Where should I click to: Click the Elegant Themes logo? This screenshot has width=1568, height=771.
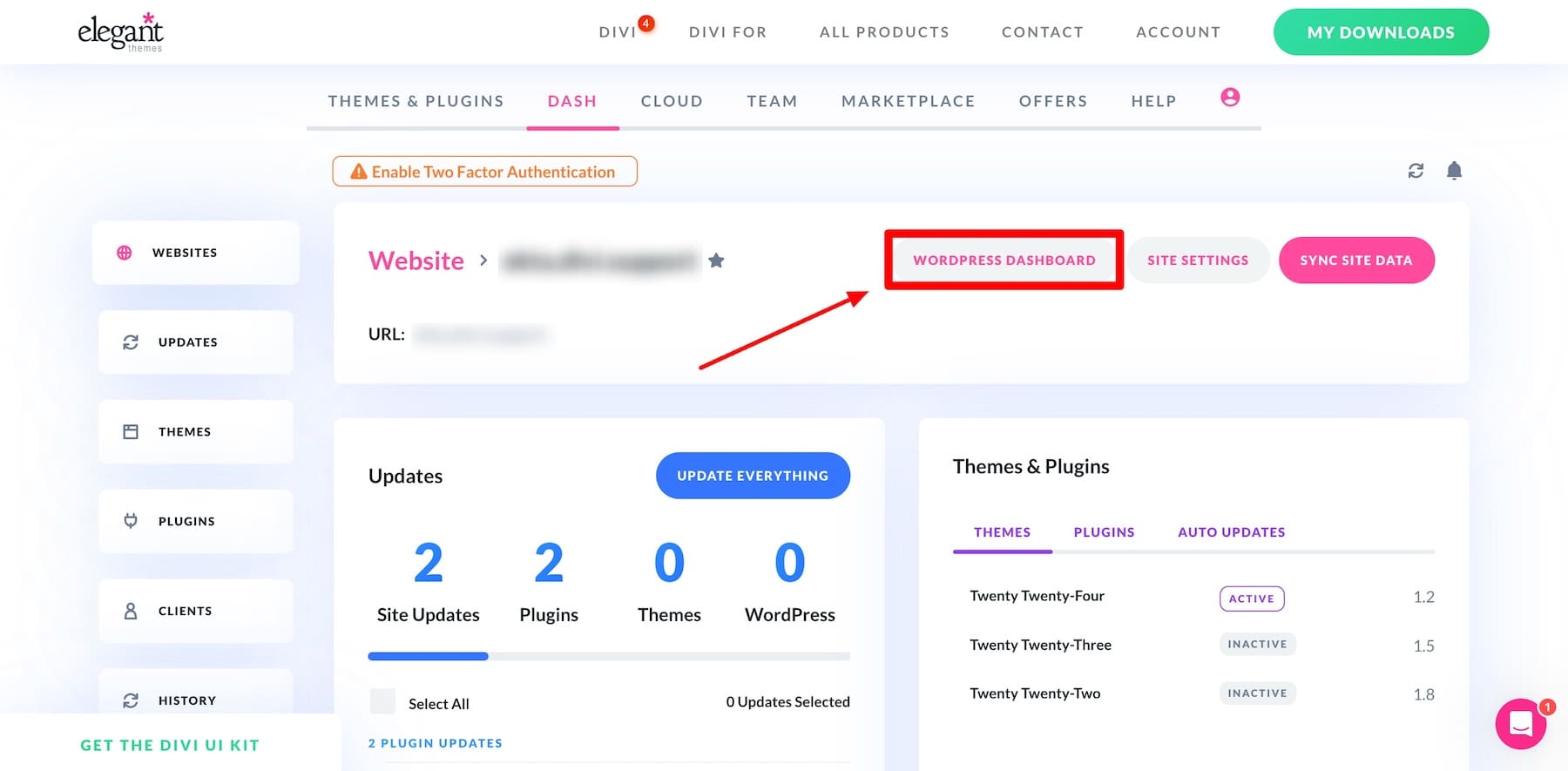(121, 31)
